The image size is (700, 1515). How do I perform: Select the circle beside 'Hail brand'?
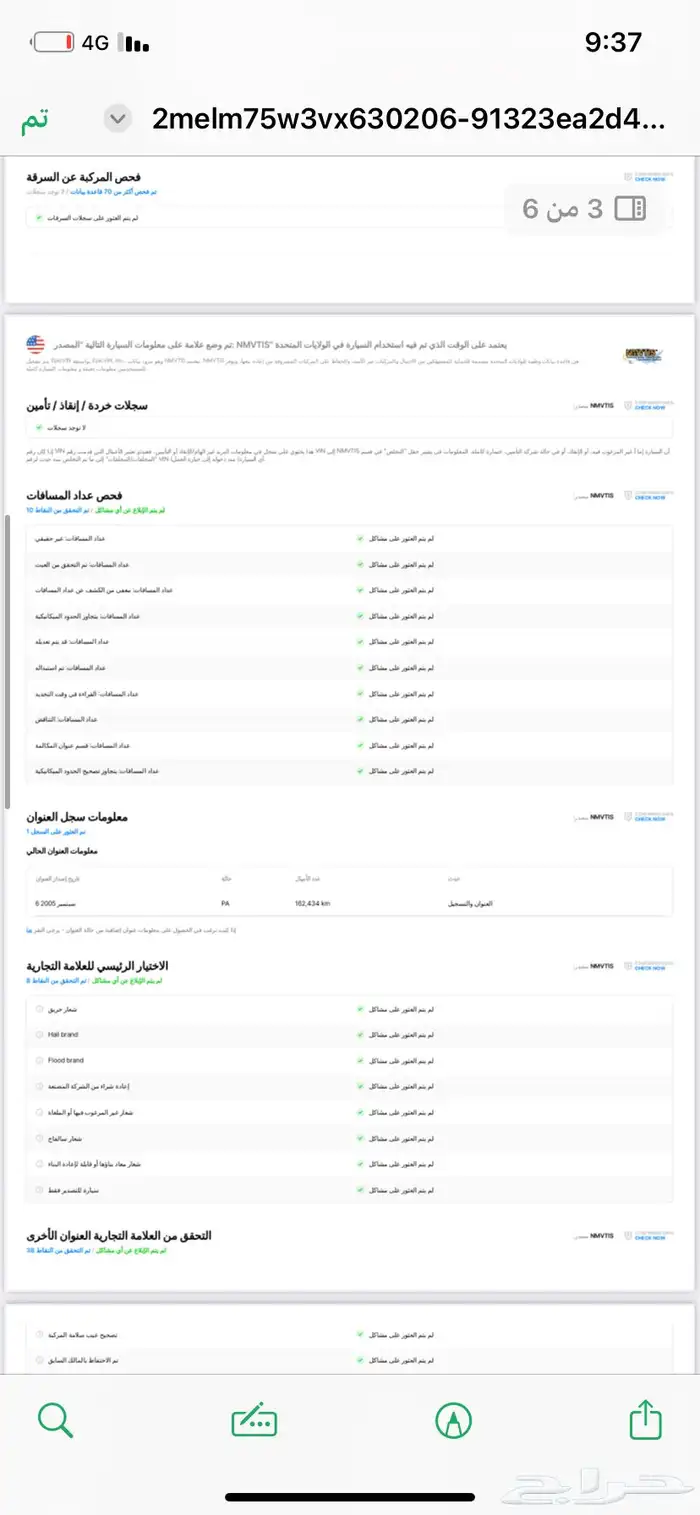(x=39, y=1034)
